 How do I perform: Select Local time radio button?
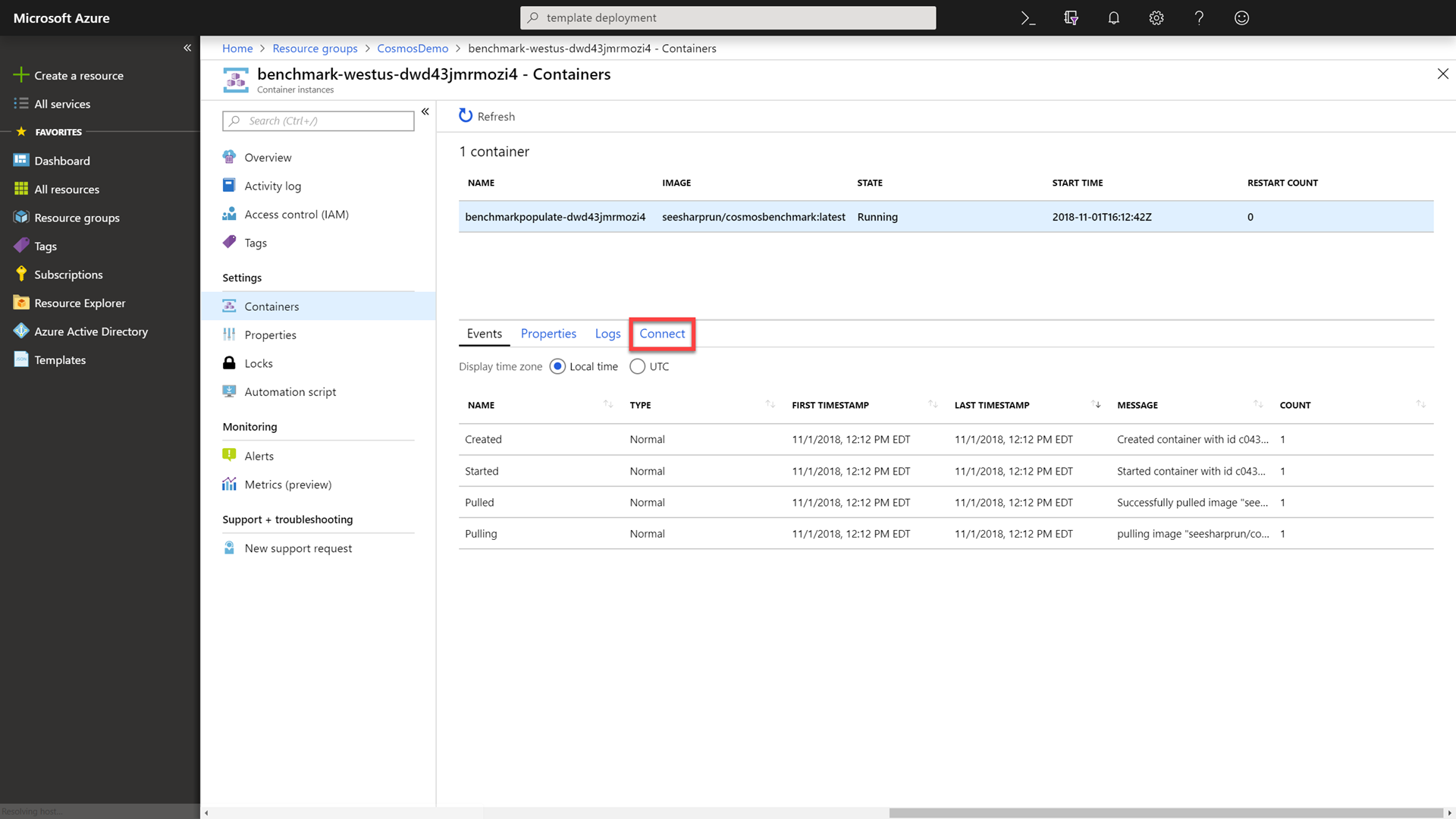click(x=557, y=366)
